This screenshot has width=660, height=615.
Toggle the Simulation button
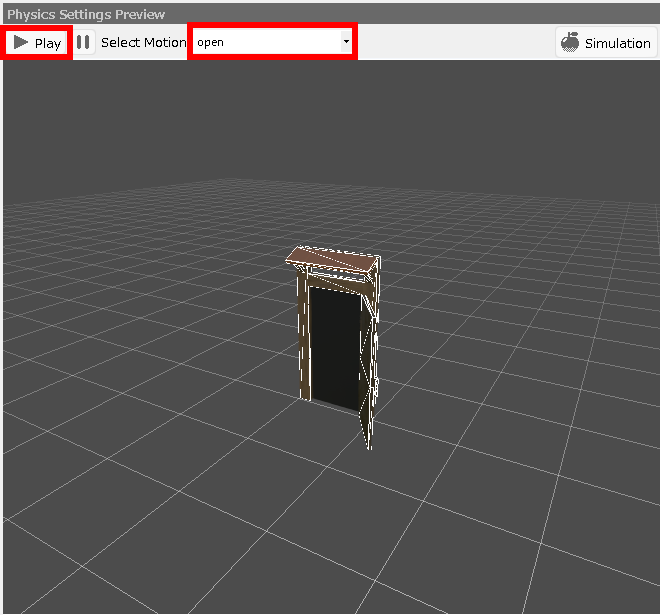tap(606, 43)
